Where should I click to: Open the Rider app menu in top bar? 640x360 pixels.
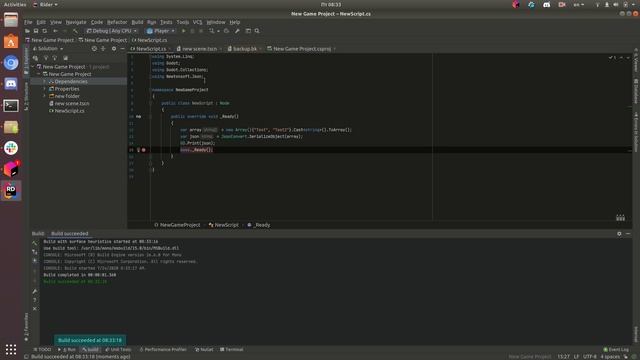[x=45, y=4]
